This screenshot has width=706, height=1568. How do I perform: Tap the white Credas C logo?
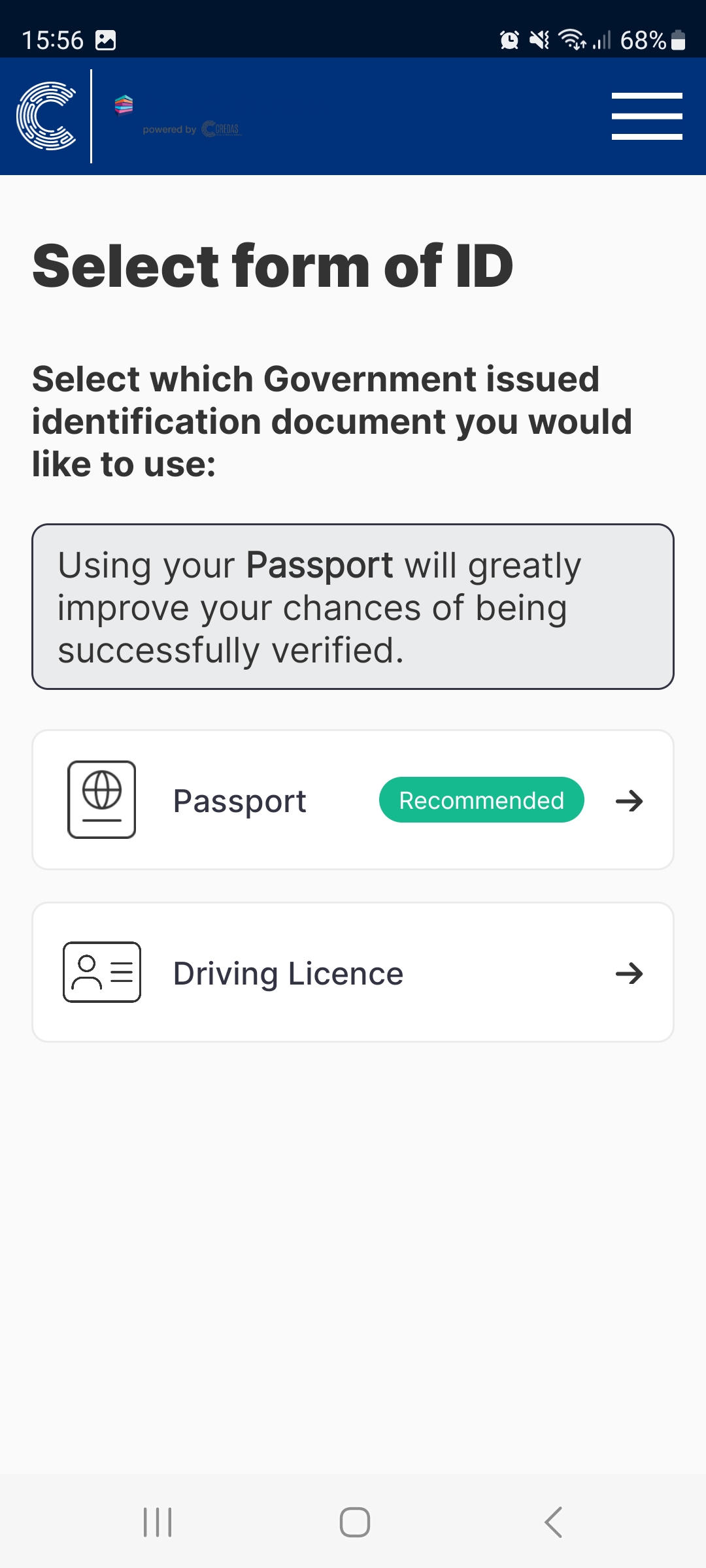pyautogui.click(x=46, y=116)
